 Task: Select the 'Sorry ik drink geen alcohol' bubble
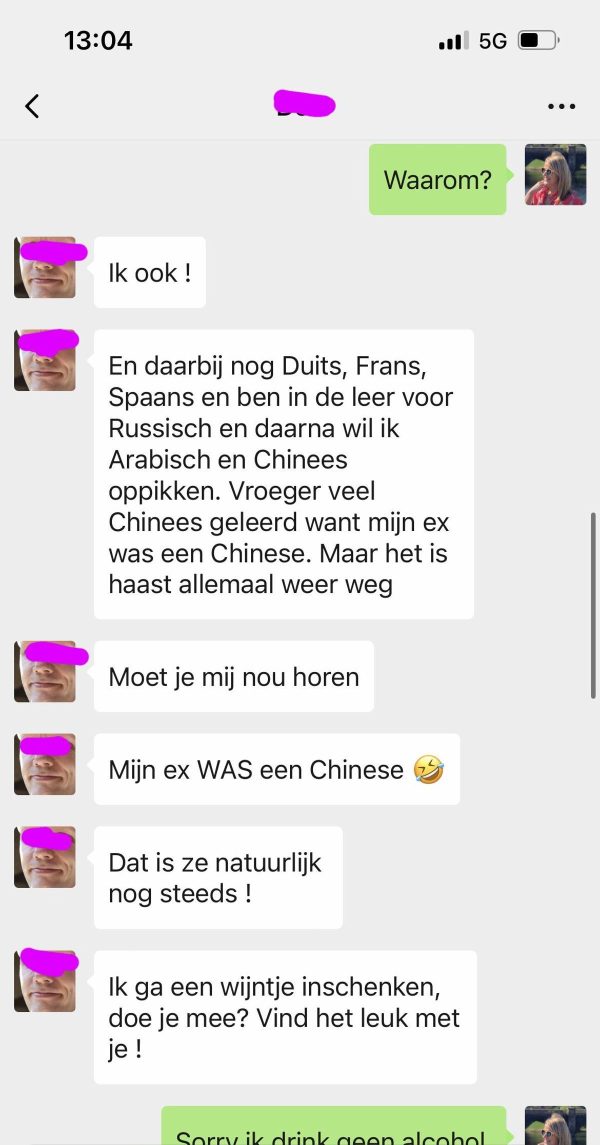point(334,1126)
